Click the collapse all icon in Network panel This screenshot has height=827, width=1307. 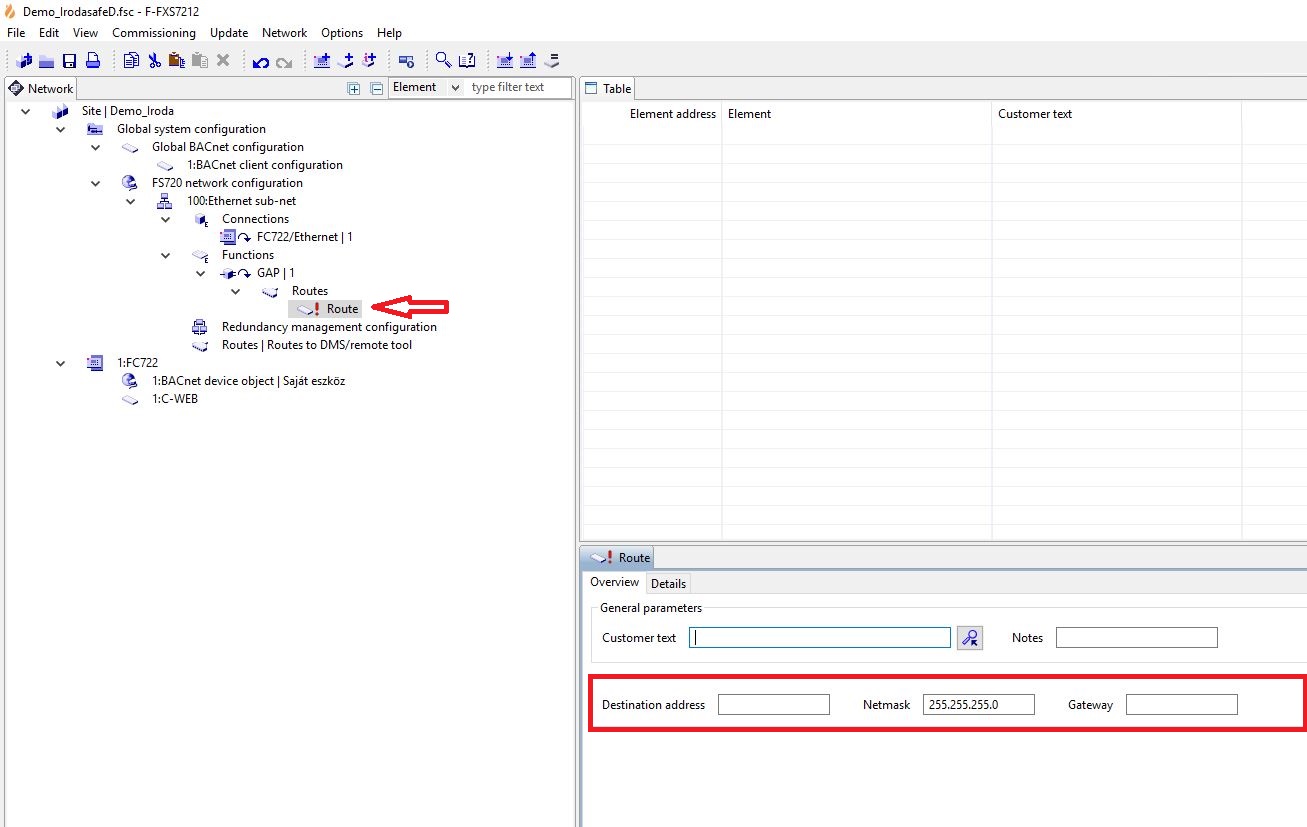click(x=377, y=88)
